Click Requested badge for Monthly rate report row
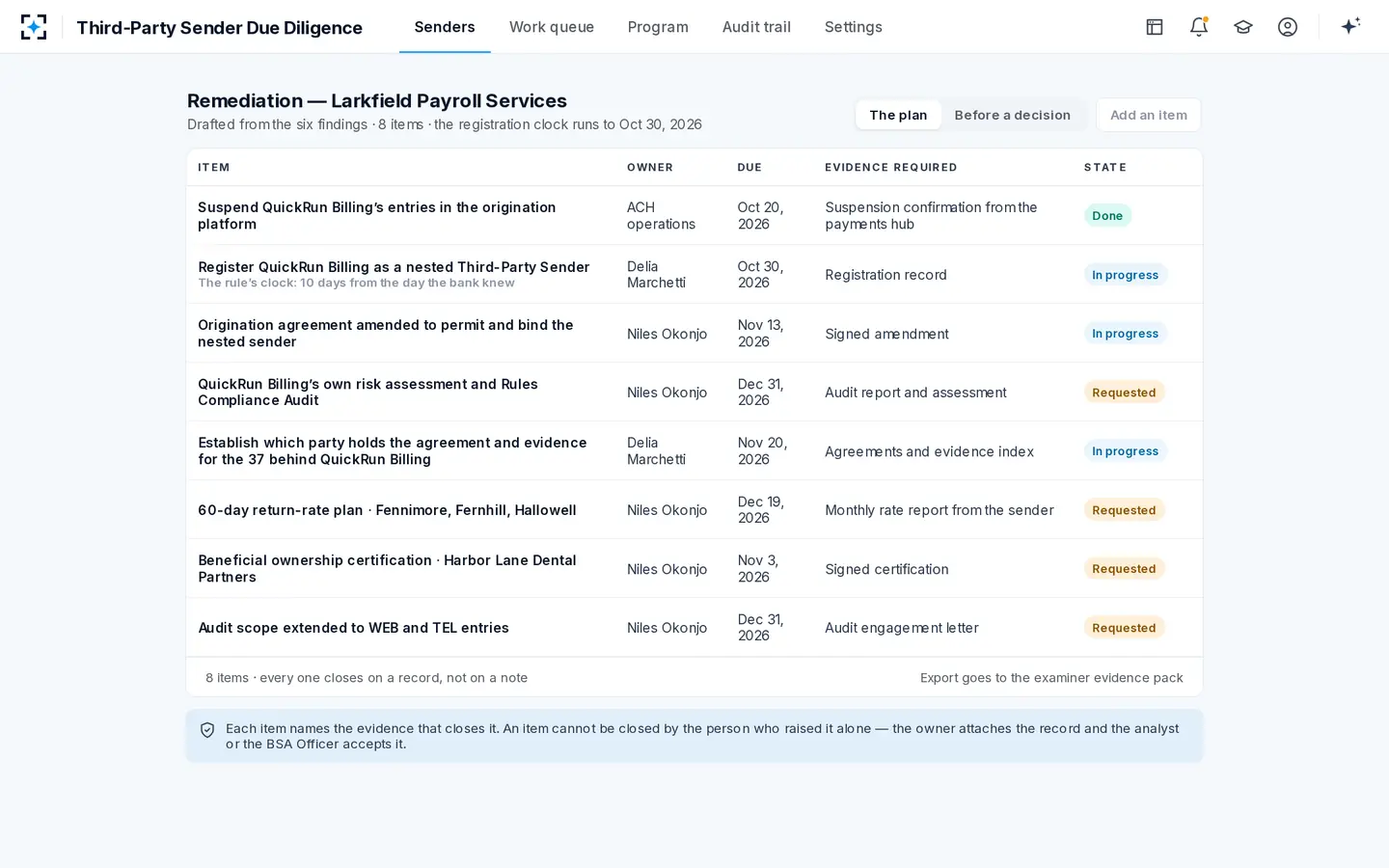 (x=1124, y=510)
